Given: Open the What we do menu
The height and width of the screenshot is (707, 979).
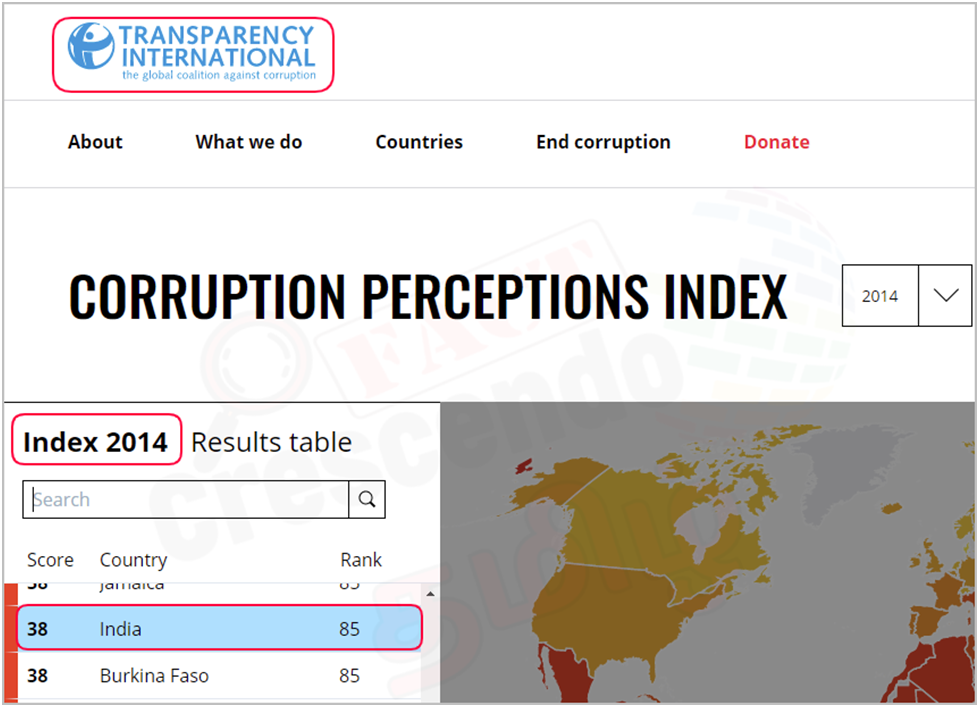Looking at the screenshot, I should pyautogui.click(x=248, y=142).
